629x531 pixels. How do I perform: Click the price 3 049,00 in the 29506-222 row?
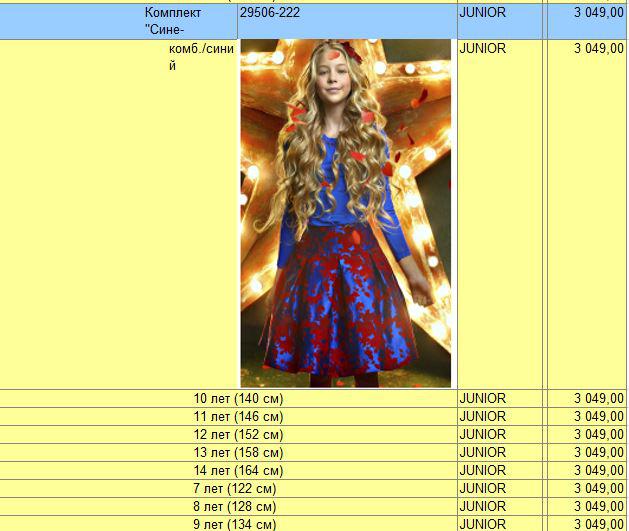pos(598,13)
